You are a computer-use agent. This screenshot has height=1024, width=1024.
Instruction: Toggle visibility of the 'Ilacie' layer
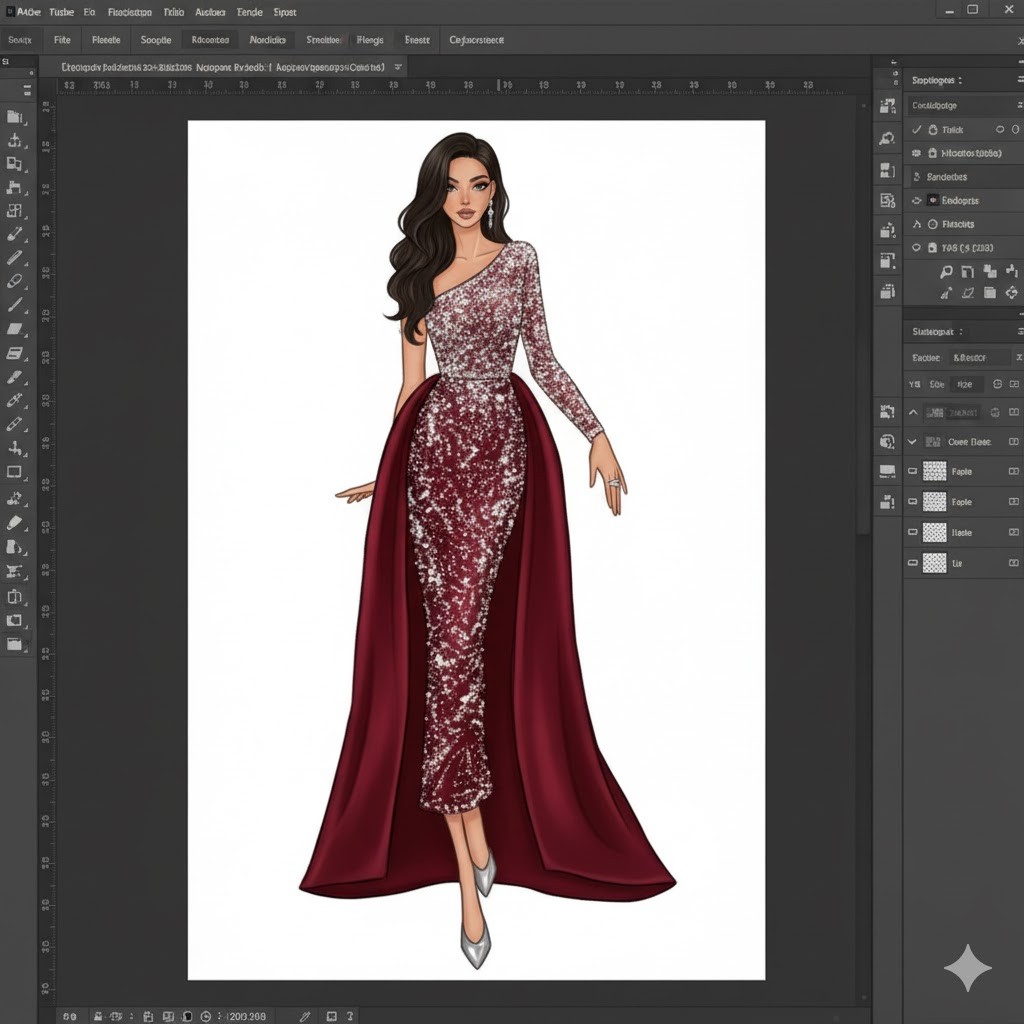(x=912, y=532)
